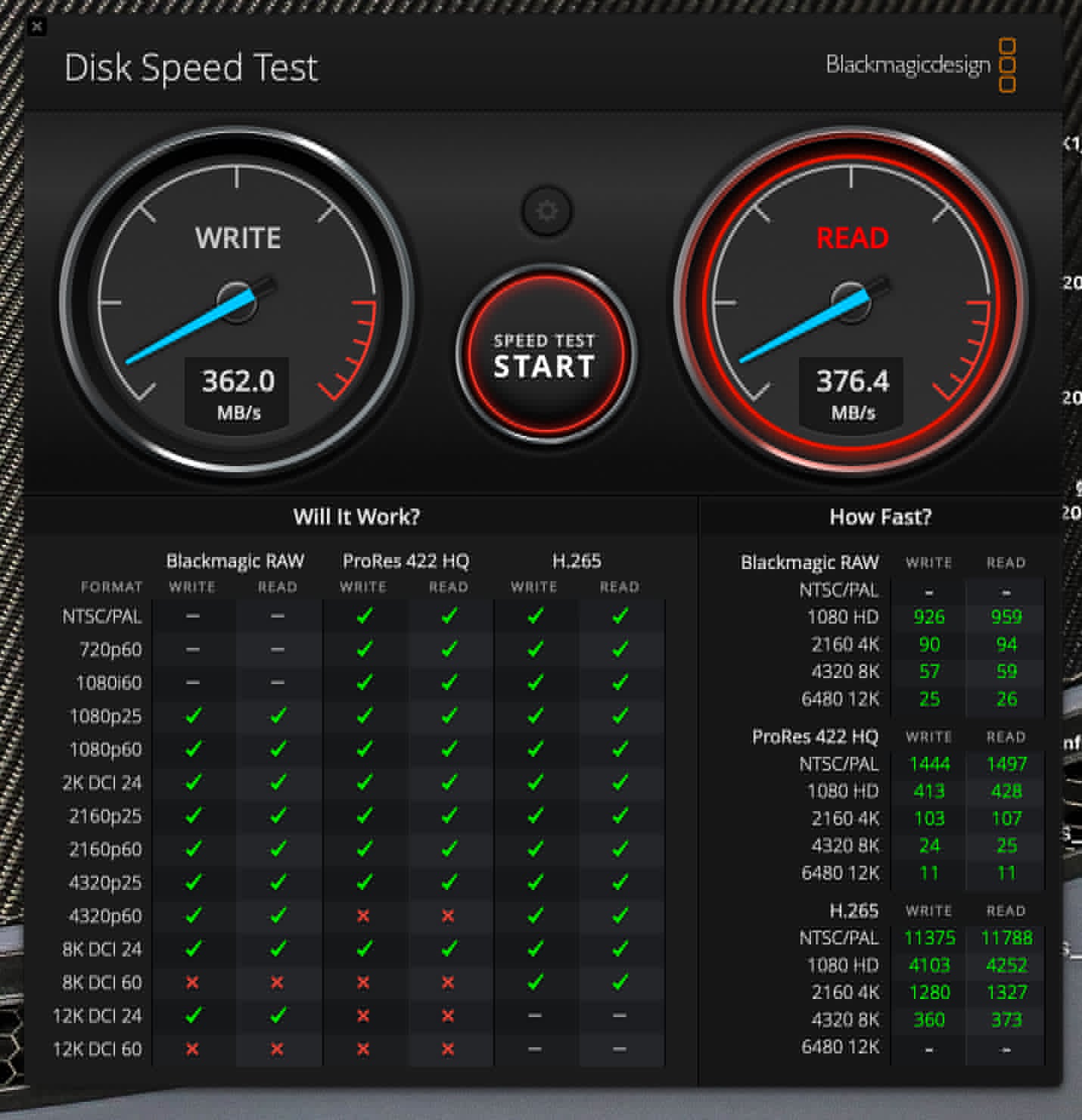Click H.265 write checkmark for 8K DCI 60
Image resolution: width=1082 pixels, height=1120 pixels.
point(535,982)
